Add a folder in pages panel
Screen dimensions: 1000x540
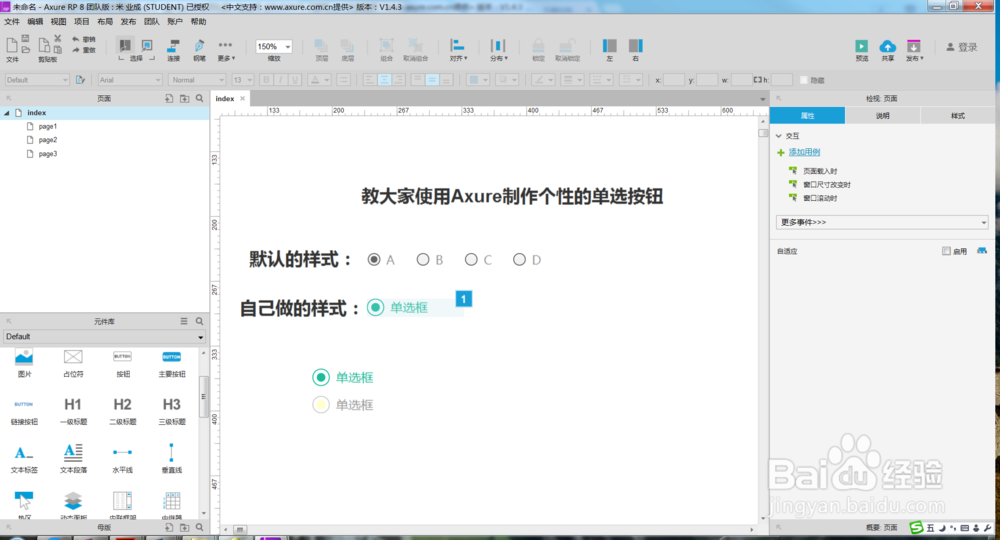tap(184, 98)
